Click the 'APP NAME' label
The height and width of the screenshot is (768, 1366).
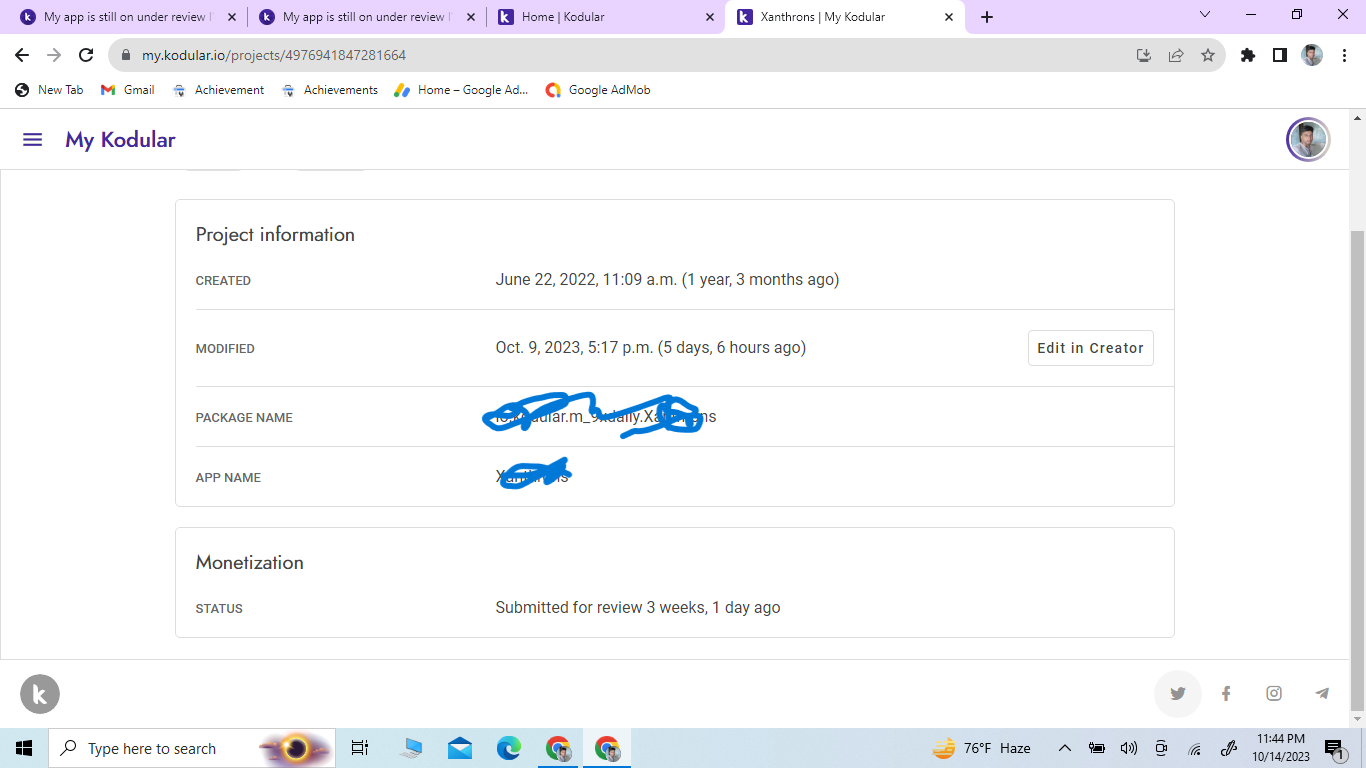pyautogui.click(x=228, y=478)
